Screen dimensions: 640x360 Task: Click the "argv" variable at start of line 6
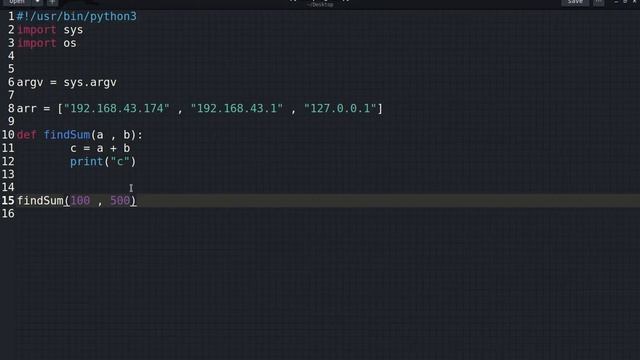coord(30,82)
